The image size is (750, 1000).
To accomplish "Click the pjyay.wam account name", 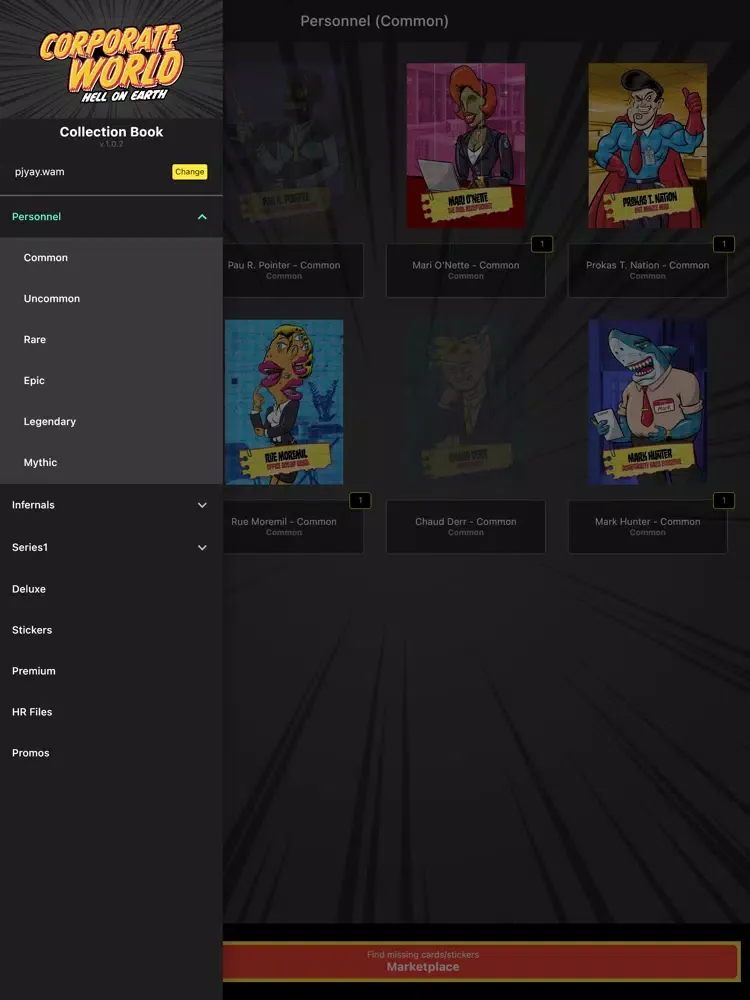I will coord(40,172).
